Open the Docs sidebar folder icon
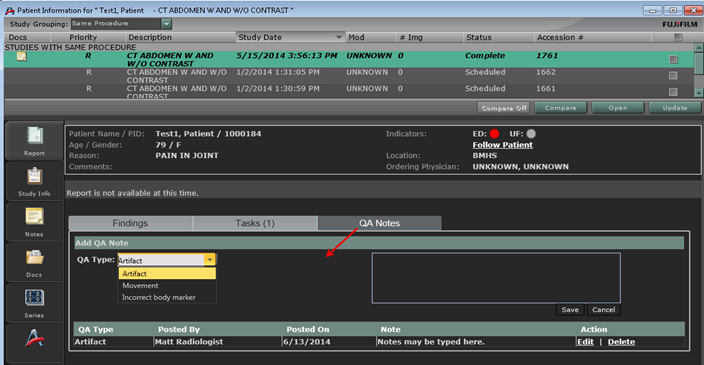704x365 pixels. 34,262
